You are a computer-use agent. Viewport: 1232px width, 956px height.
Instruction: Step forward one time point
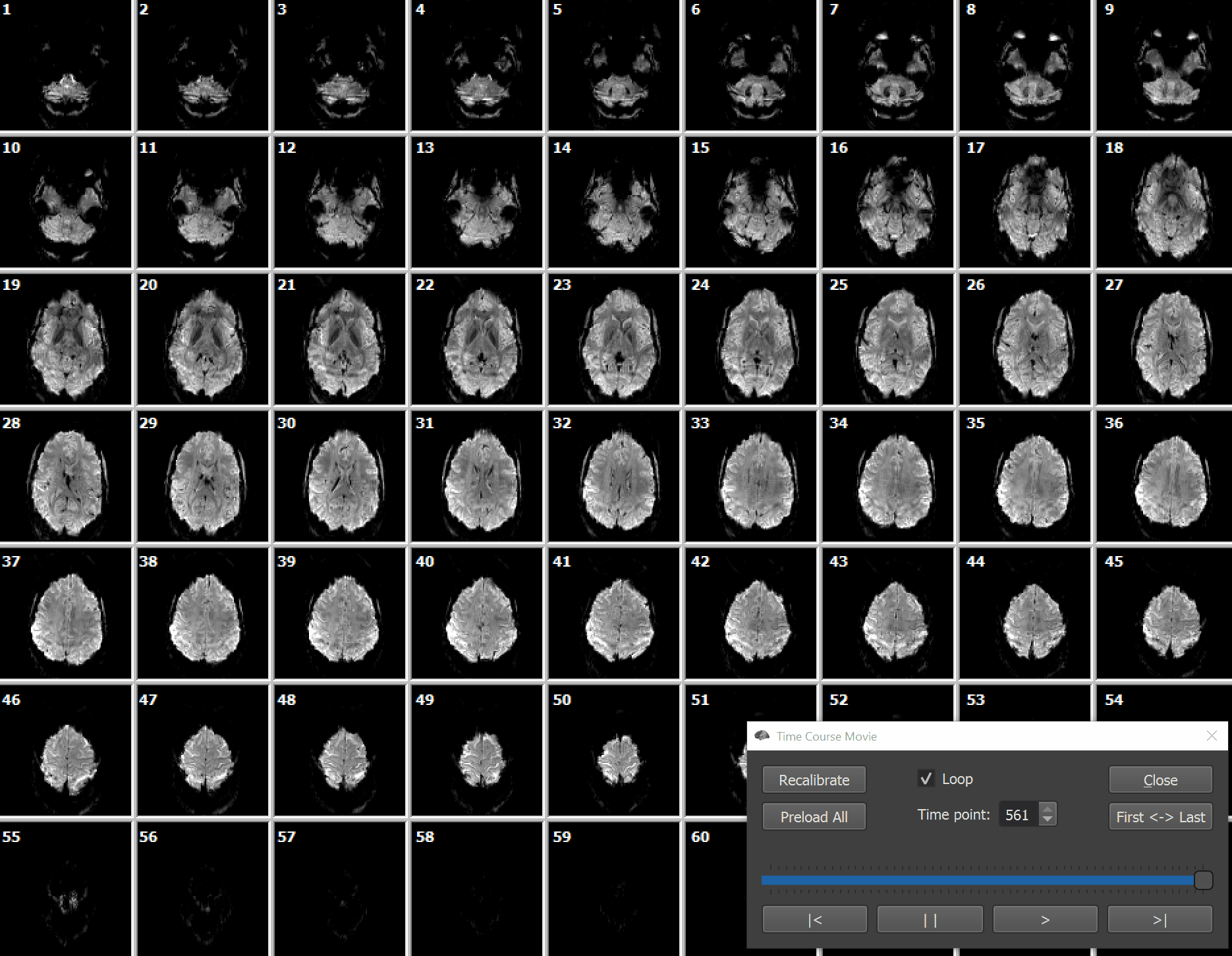1045,919
